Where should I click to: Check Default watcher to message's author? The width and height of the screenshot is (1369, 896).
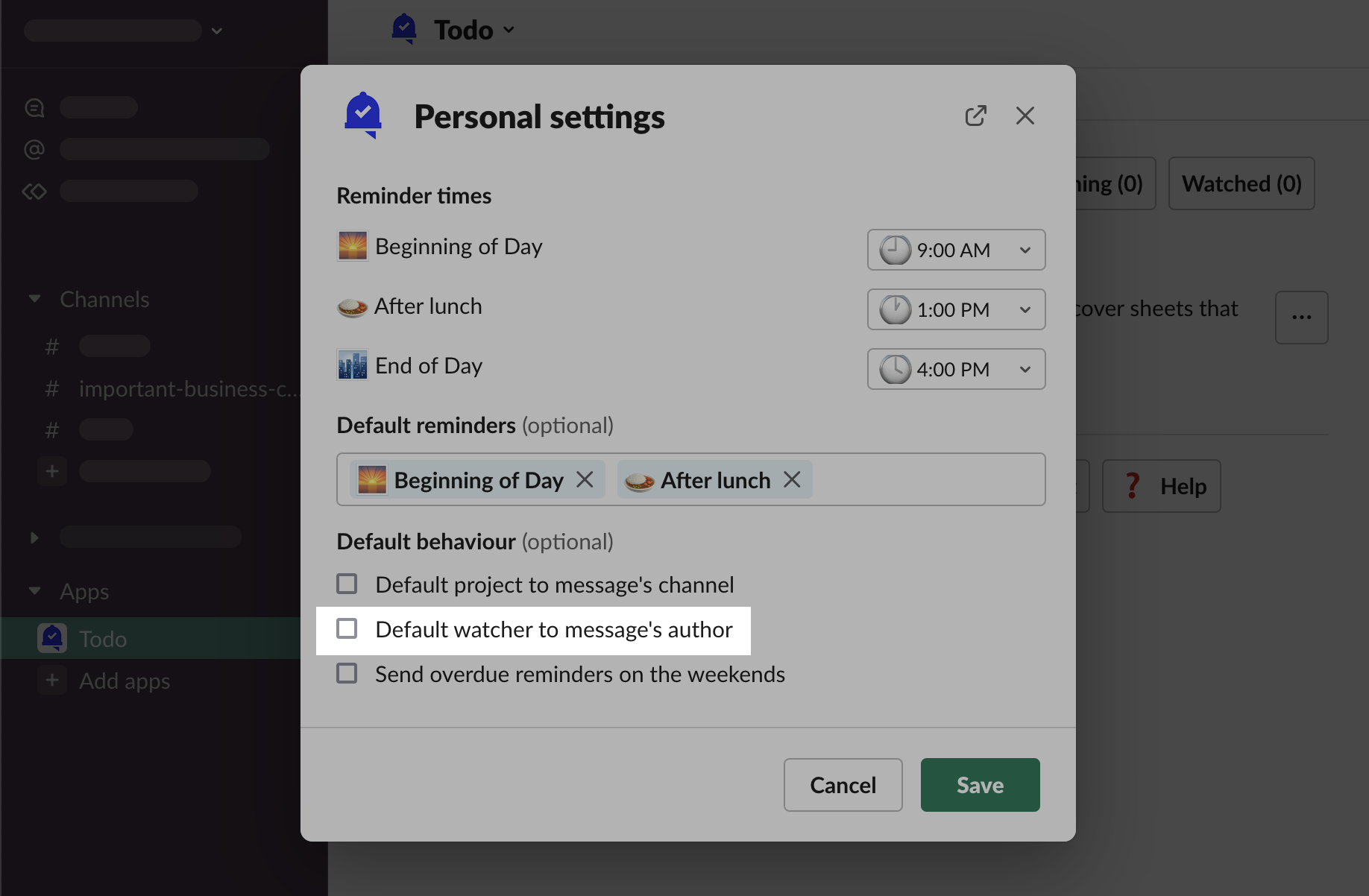(347, 628)
